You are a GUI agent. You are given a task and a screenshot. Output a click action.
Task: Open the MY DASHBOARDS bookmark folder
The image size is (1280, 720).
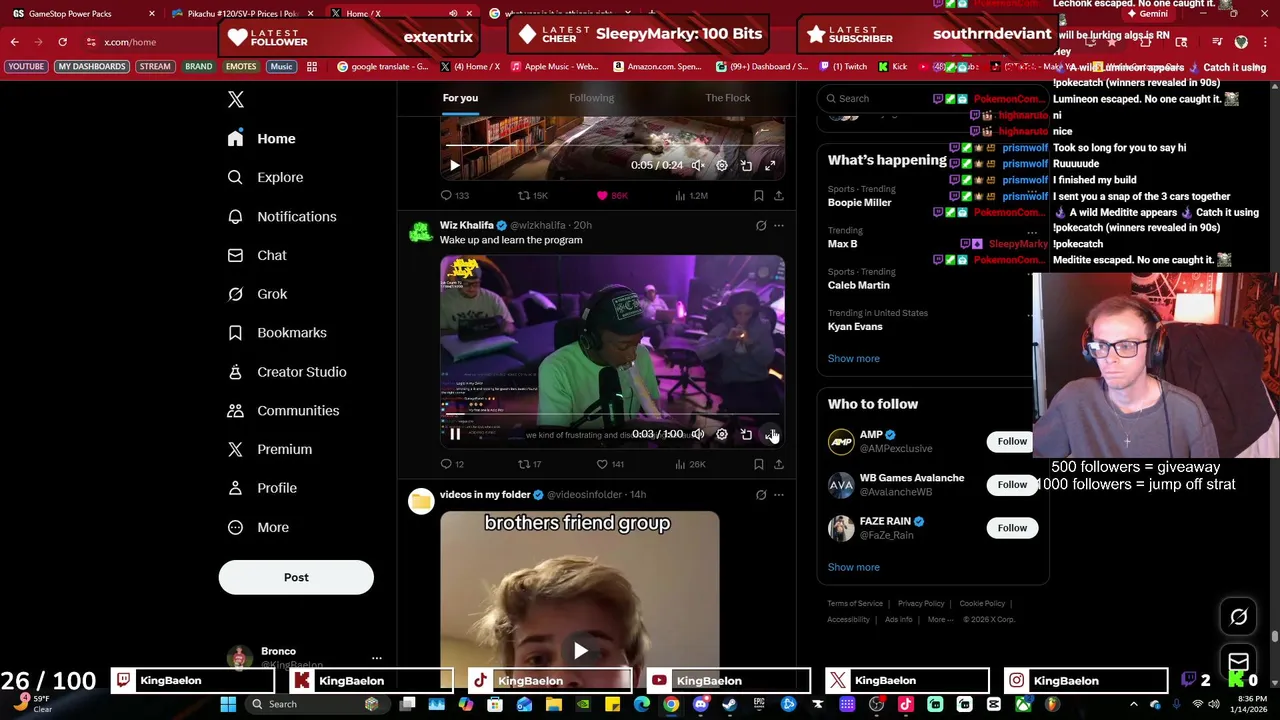(x=92, y=67)
